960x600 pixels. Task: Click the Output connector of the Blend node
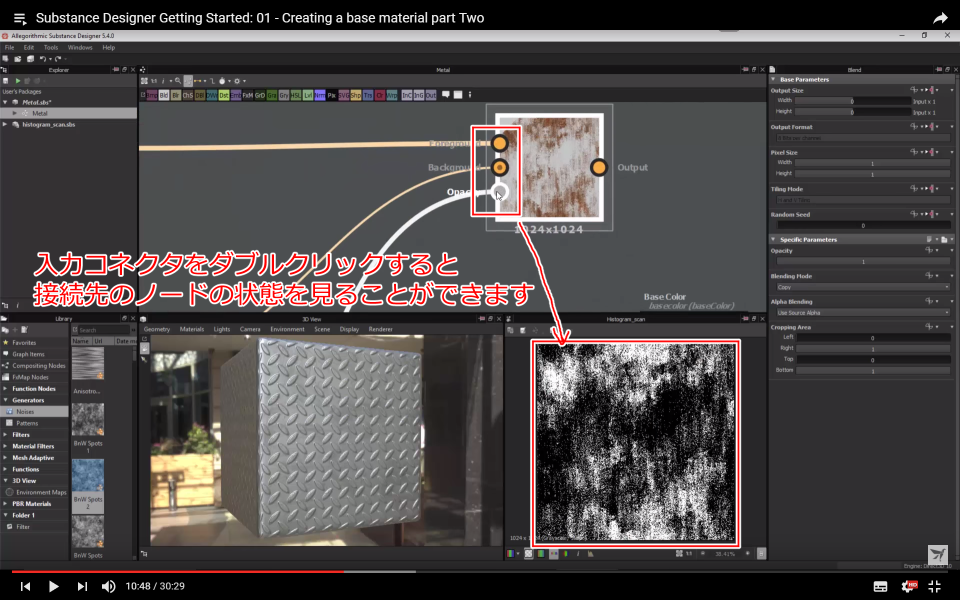pyautogui.click(x=599, y=167)
